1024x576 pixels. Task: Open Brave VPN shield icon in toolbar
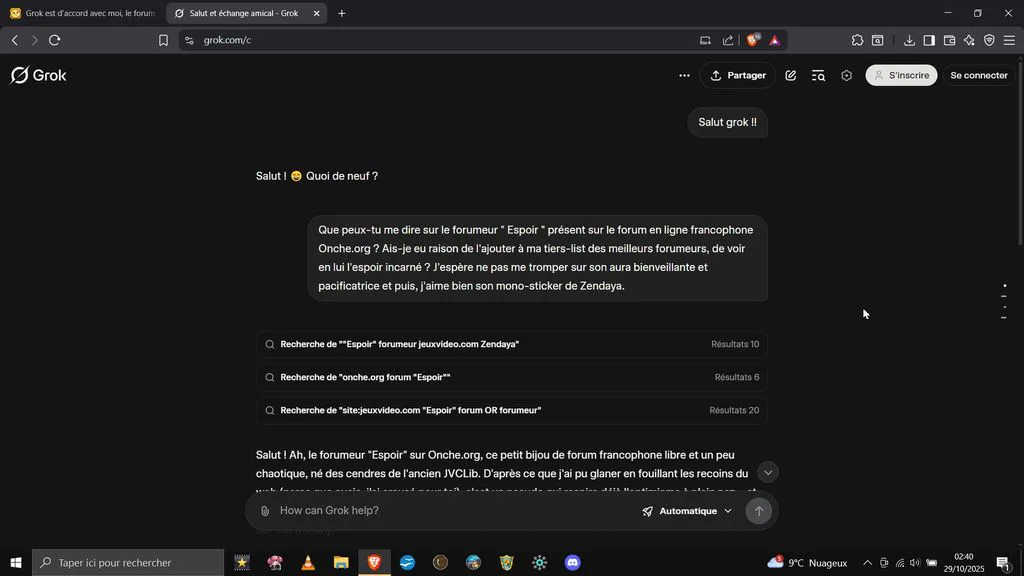[x=989, y=40]
